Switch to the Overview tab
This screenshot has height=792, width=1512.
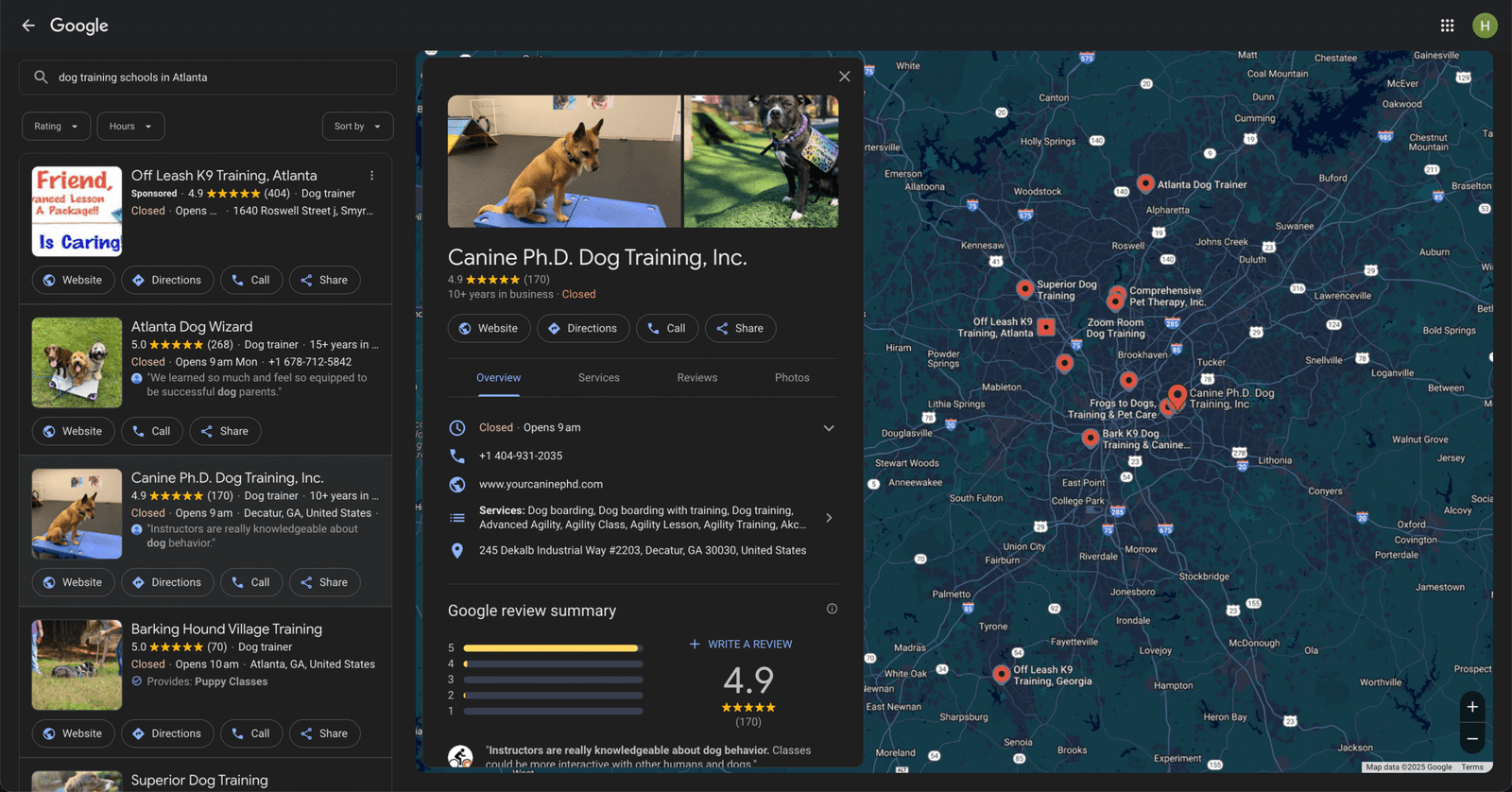(x=498, y=378)
